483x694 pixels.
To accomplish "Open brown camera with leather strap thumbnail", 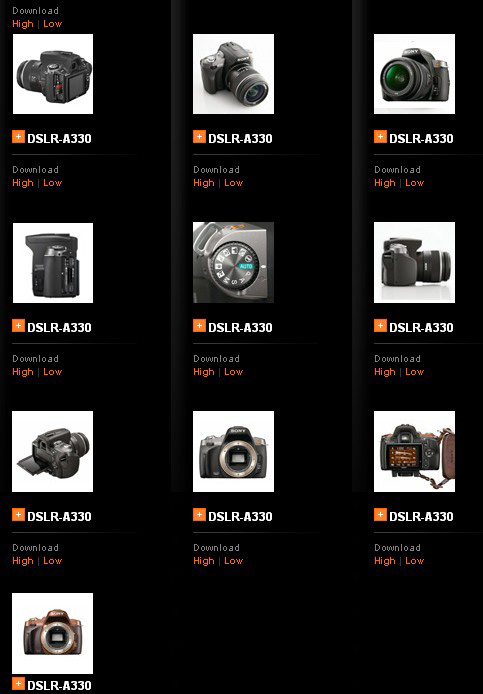I will 414,451.
